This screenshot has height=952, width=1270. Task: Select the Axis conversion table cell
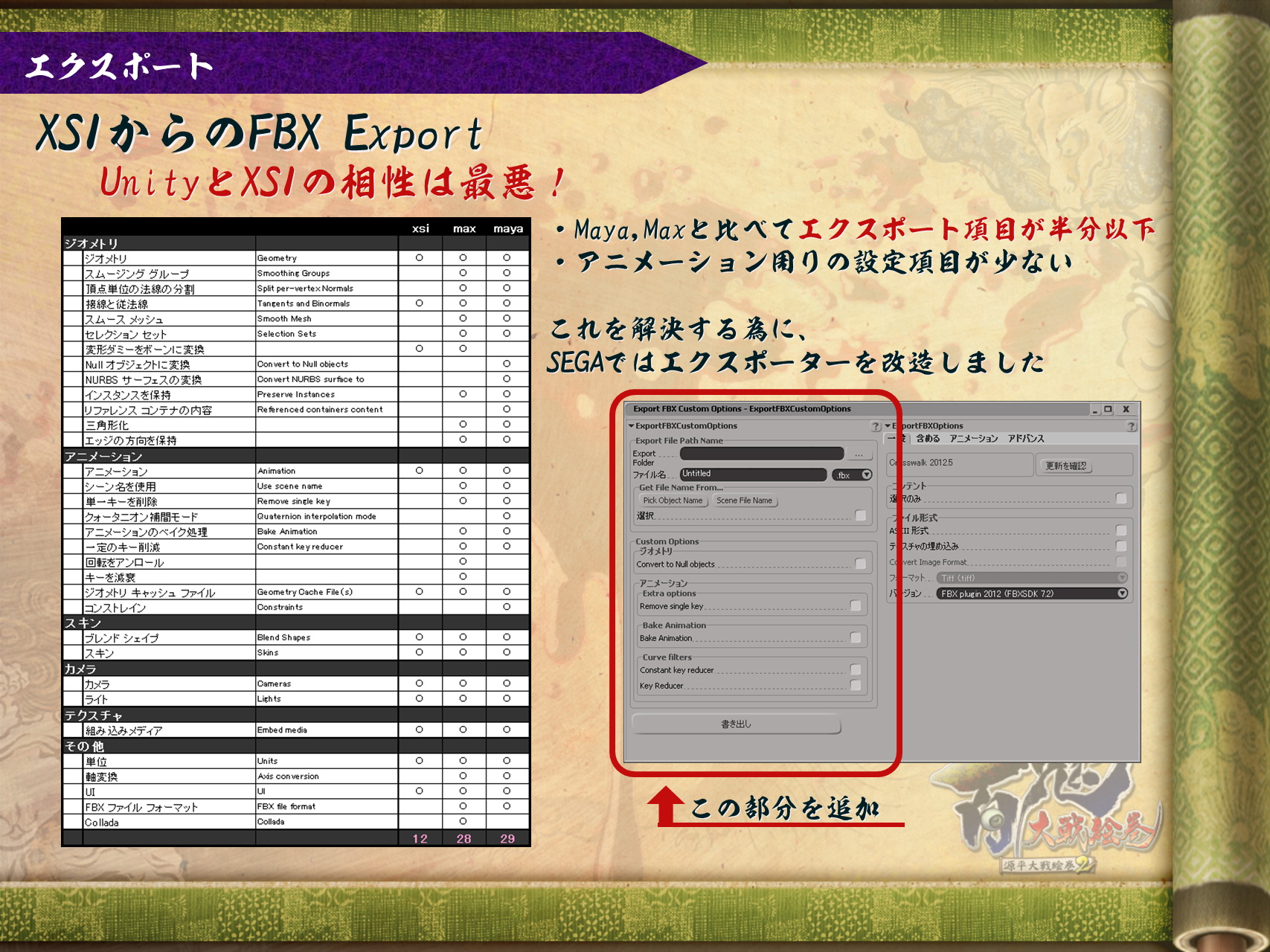click(x=327, y=776)
